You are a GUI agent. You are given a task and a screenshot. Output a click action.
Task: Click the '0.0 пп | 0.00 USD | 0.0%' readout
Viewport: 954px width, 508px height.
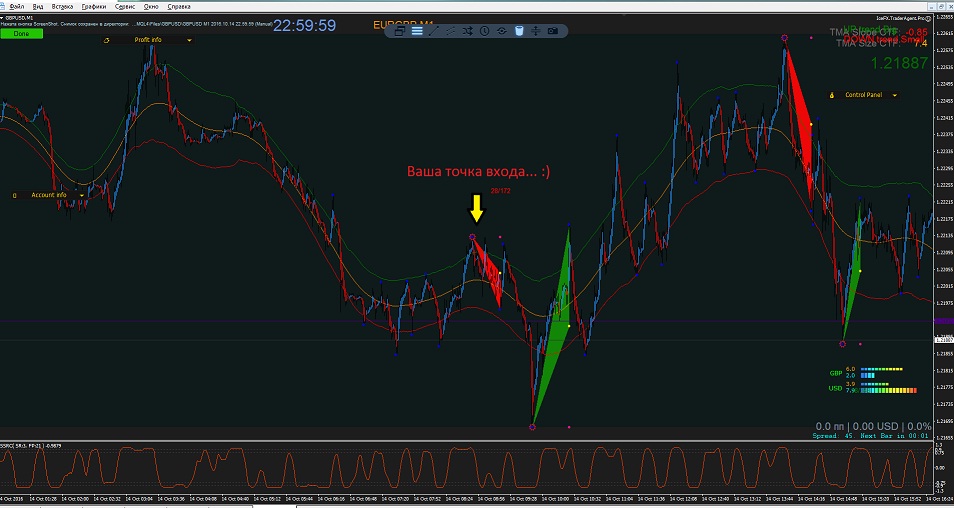873,426
